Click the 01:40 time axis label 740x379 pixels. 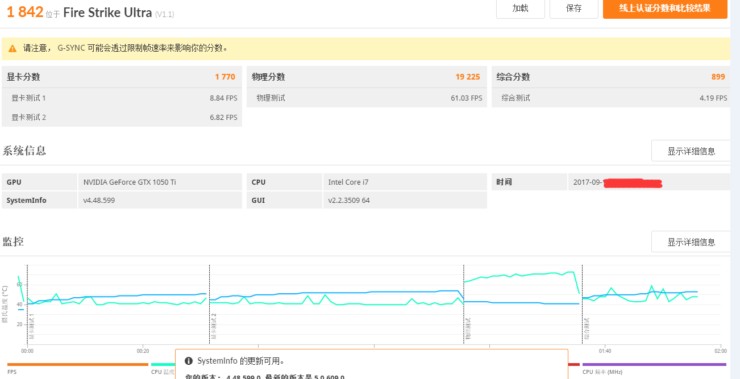(x=605, y=351)
